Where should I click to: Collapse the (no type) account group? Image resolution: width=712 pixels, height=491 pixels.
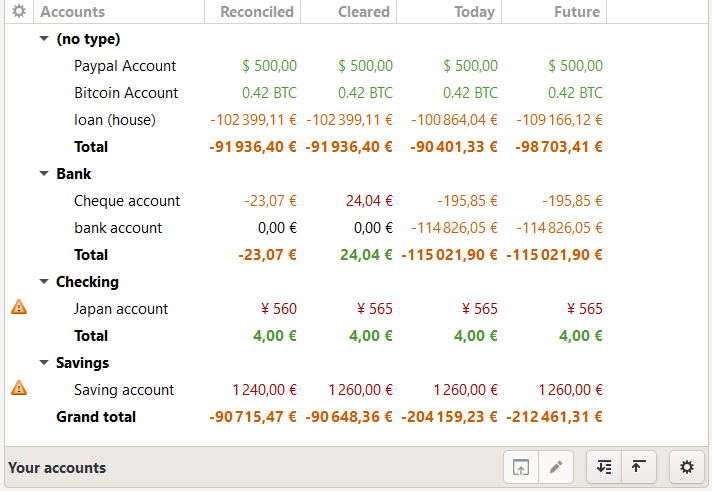(x=44, y=39)
